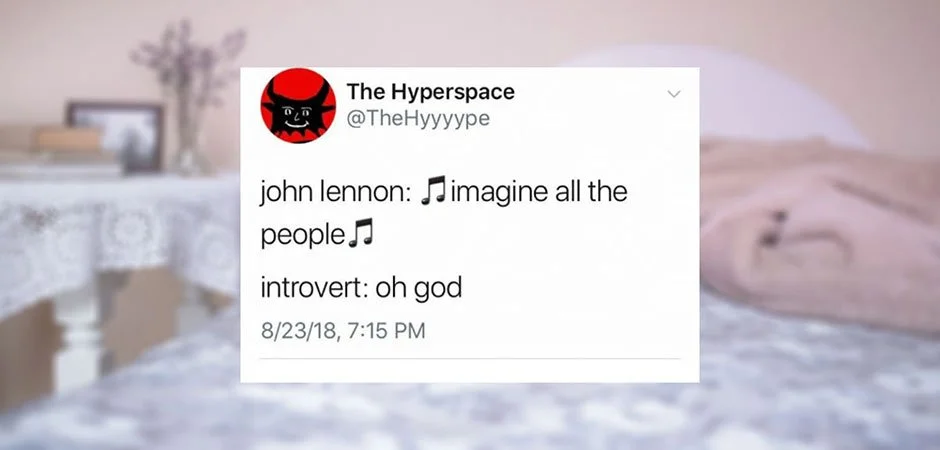Image resolution: width=940 pixels, height=450 pixels.
Task: Click the word introvert
Action: tap(314, 288)
